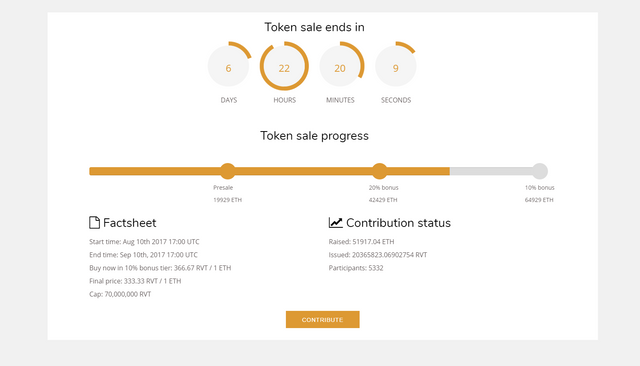Image resolution: width=640 pixels, height=366 pixels.
Task: Click the 64929 ETH label under 10% bonus
Action: [x=539, y=200]
